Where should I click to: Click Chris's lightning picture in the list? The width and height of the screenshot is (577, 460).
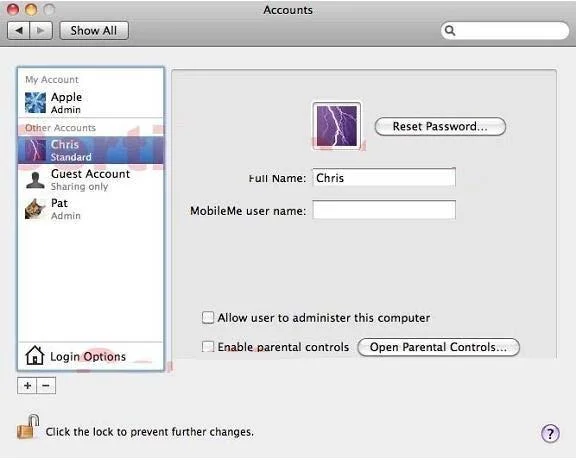tap(35, 150)
